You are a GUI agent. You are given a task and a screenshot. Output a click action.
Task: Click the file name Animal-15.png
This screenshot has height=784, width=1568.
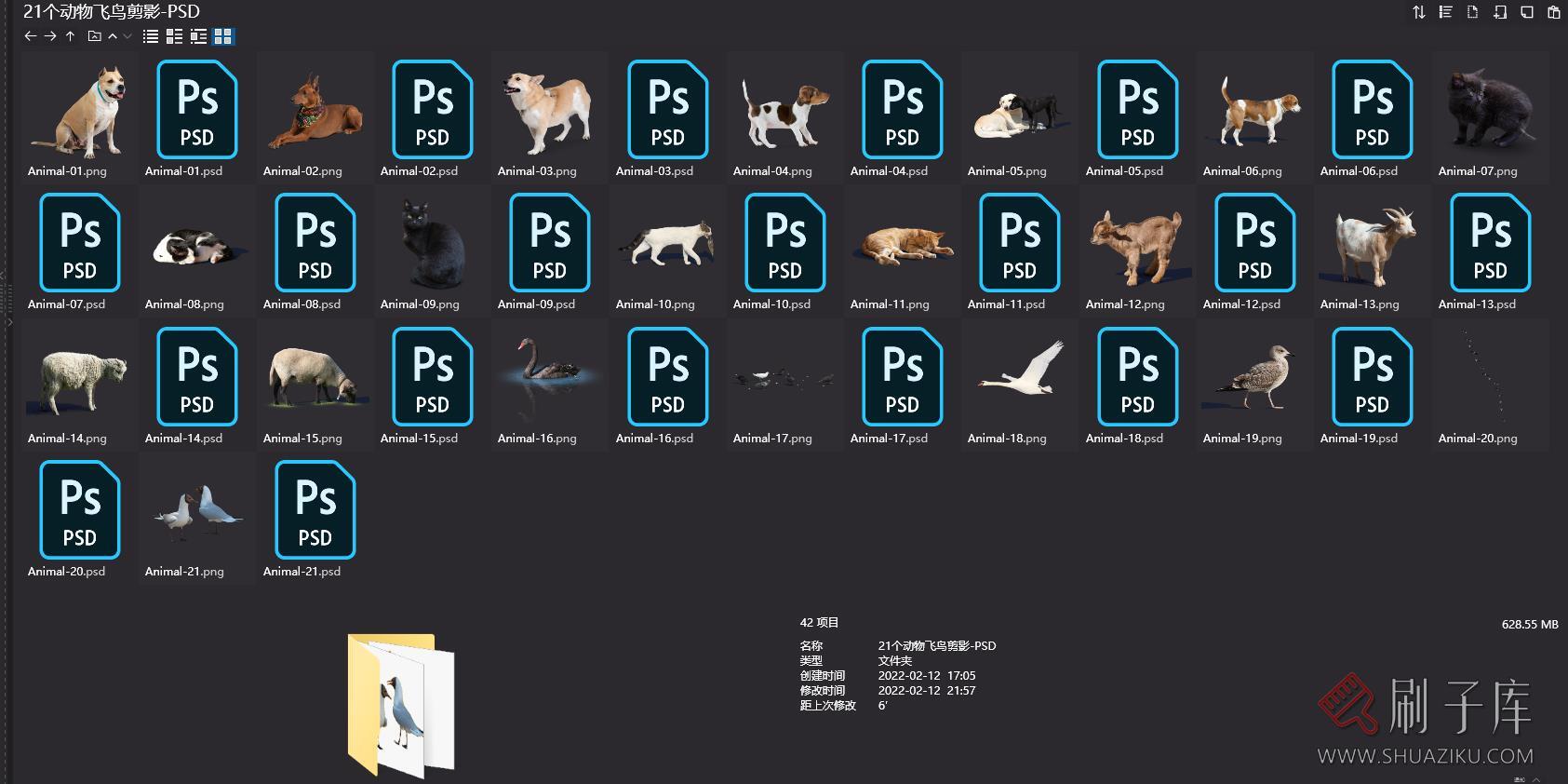[x=302, y=439]
